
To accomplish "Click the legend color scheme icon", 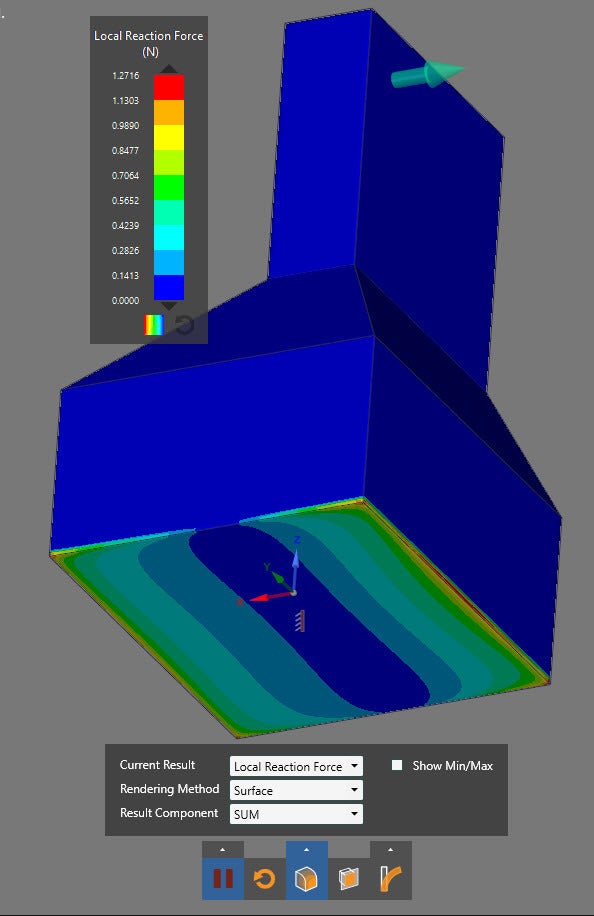I will (x=154, y=325).
